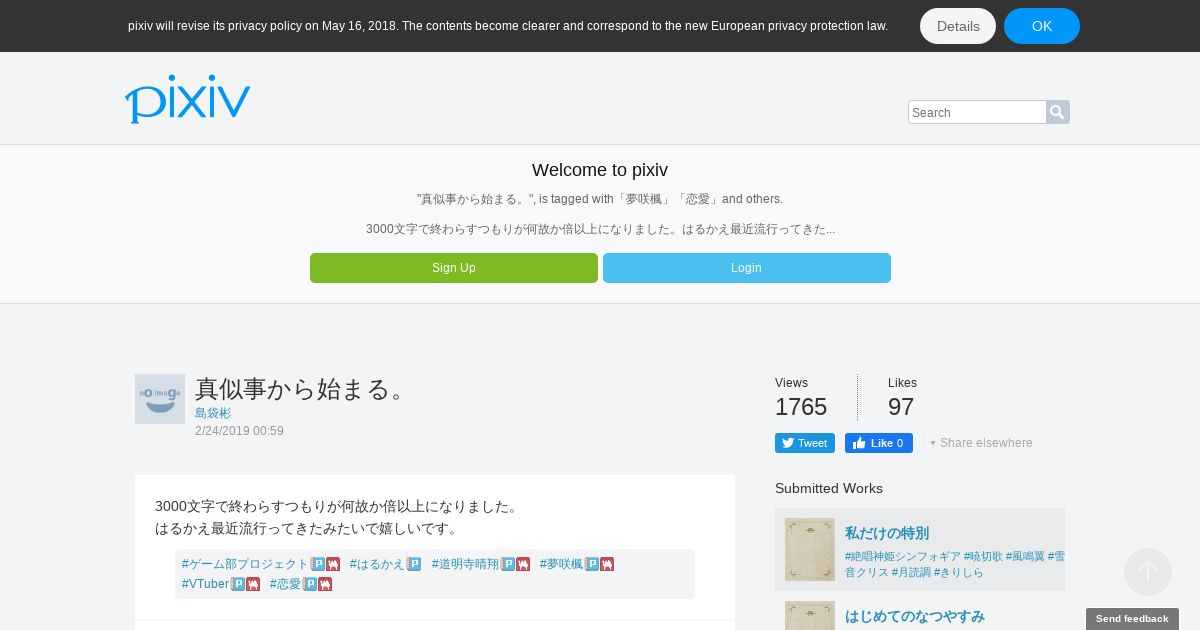The width and height of the screenshot is (1200, 630).
Task: Tweet this work on Twitter
Action: [805, 443]
